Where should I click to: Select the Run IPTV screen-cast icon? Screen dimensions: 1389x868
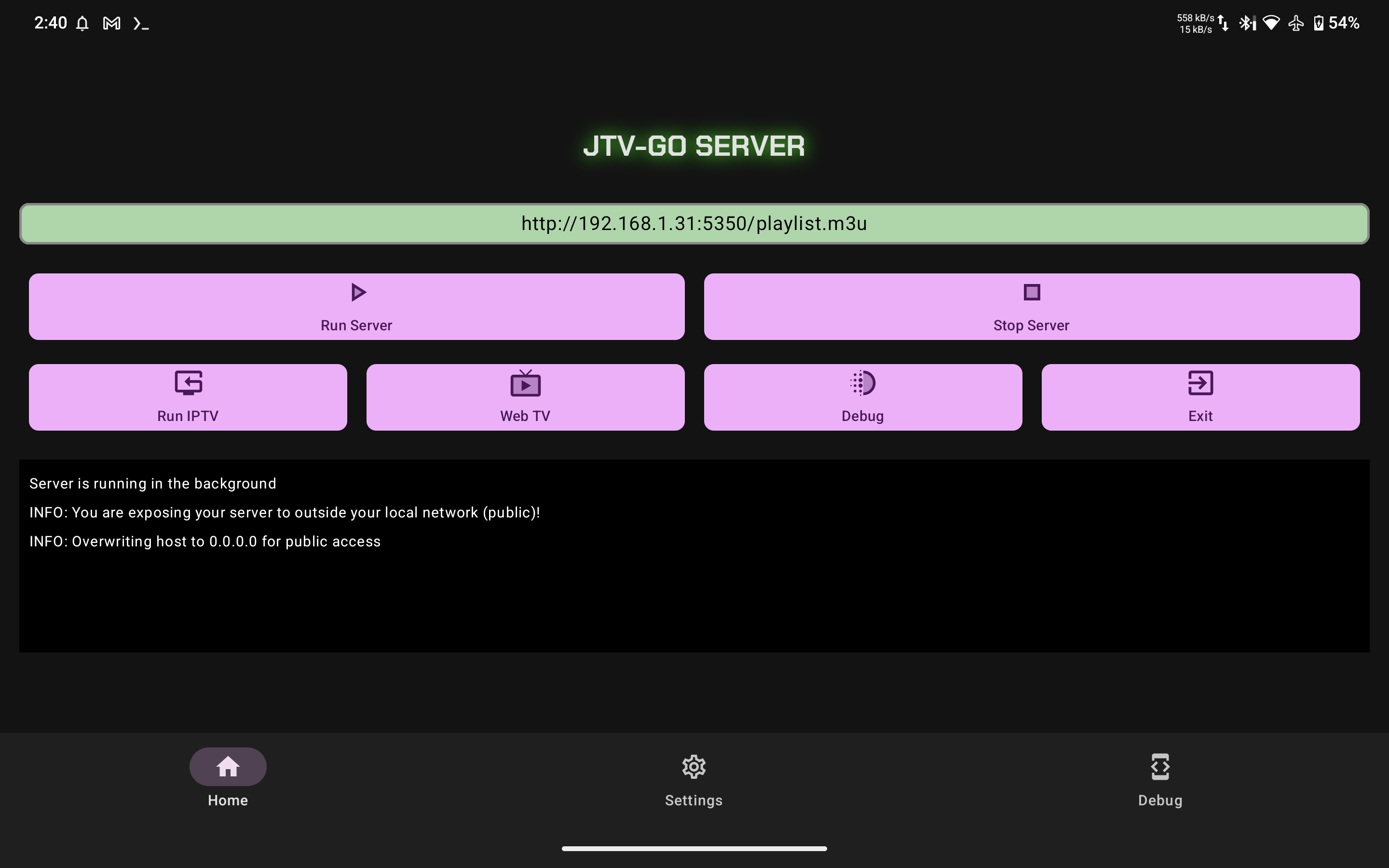tap(188, 383)
